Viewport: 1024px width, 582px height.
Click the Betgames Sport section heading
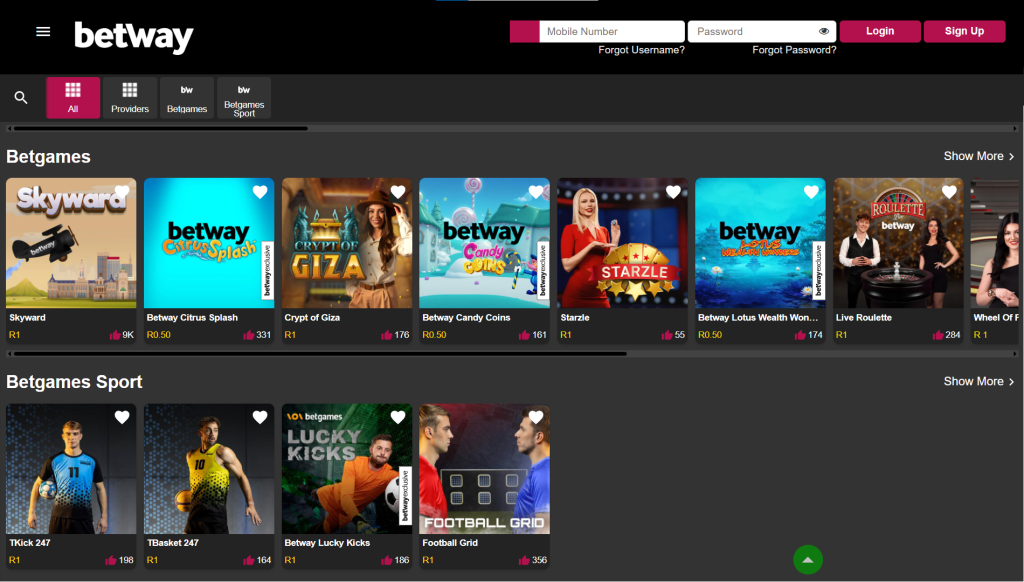pos(74,382)
